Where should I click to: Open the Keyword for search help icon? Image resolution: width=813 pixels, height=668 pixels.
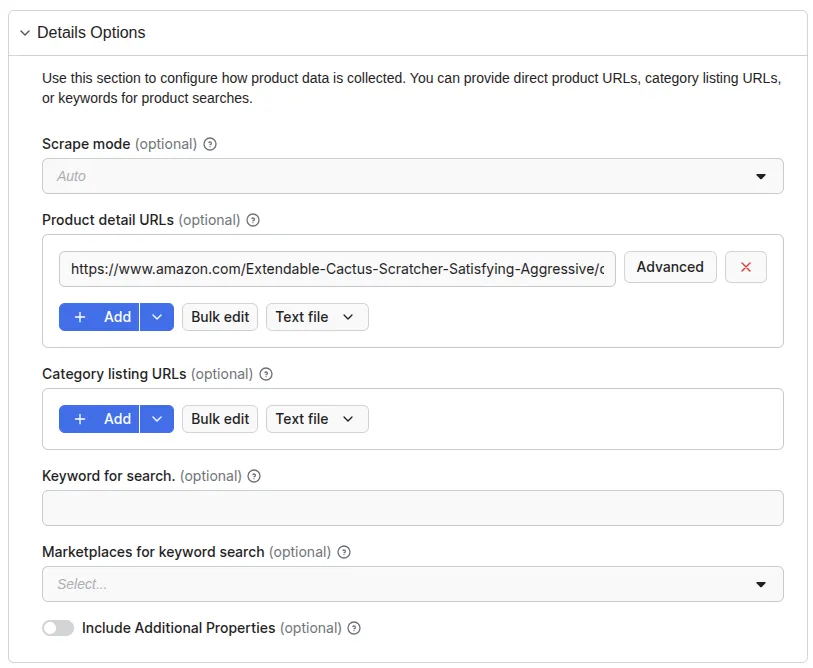[253, 476]
